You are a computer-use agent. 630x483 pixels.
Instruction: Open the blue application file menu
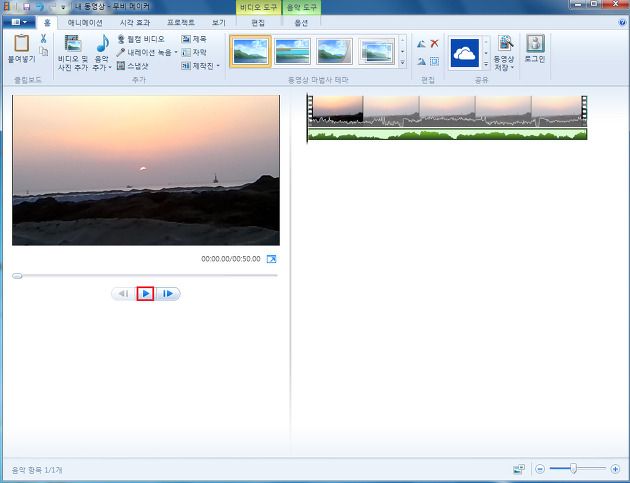click(18, 22)
